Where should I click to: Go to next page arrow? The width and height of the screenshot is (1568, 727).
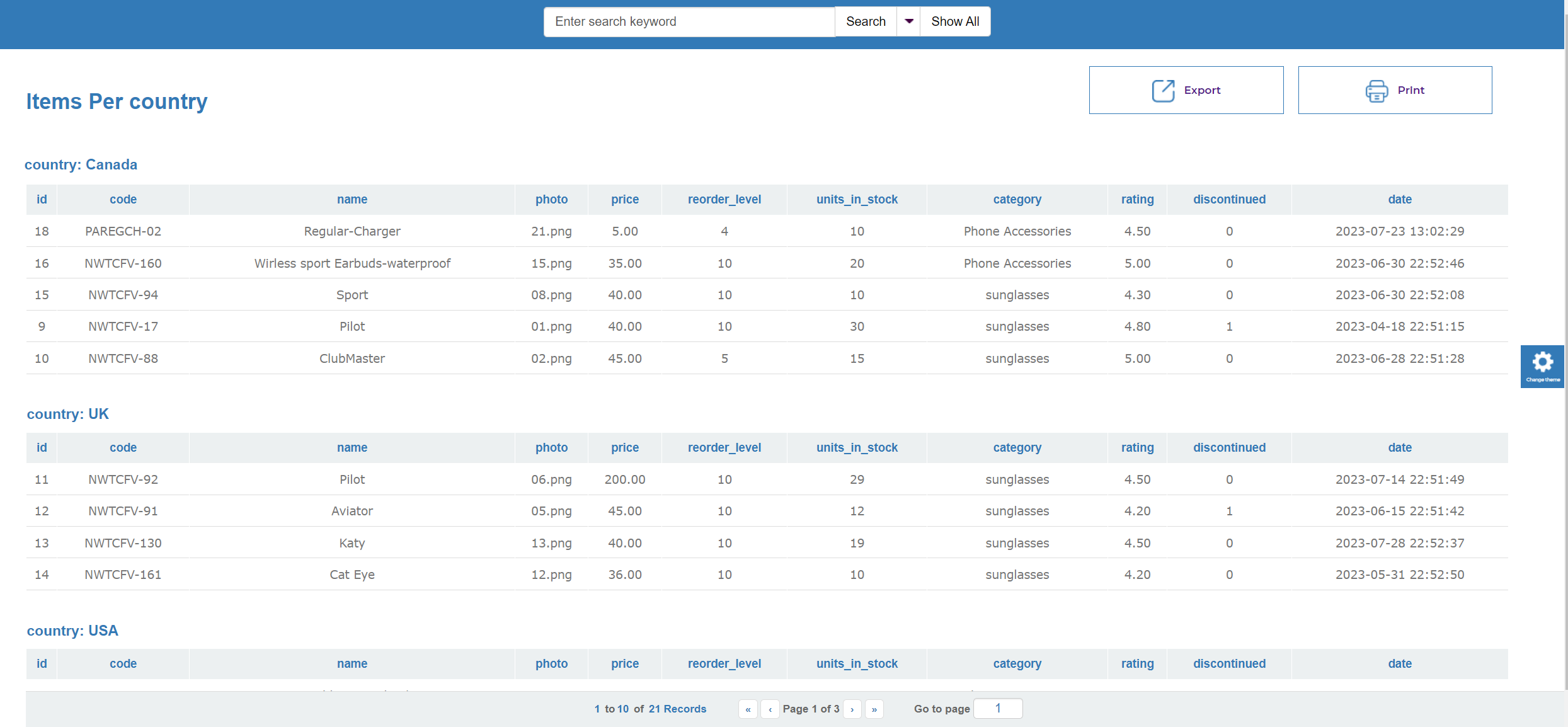[852, 709]
